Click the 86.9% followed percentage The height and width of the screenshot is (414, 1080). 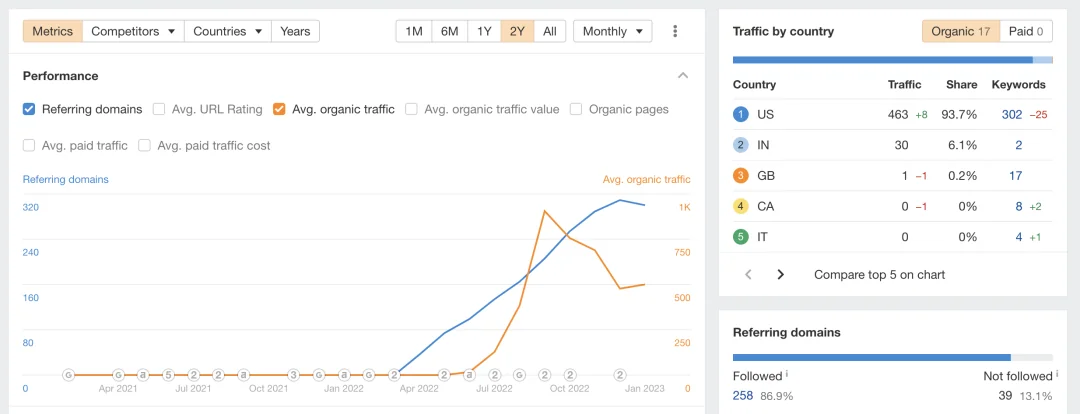(776, 396)
